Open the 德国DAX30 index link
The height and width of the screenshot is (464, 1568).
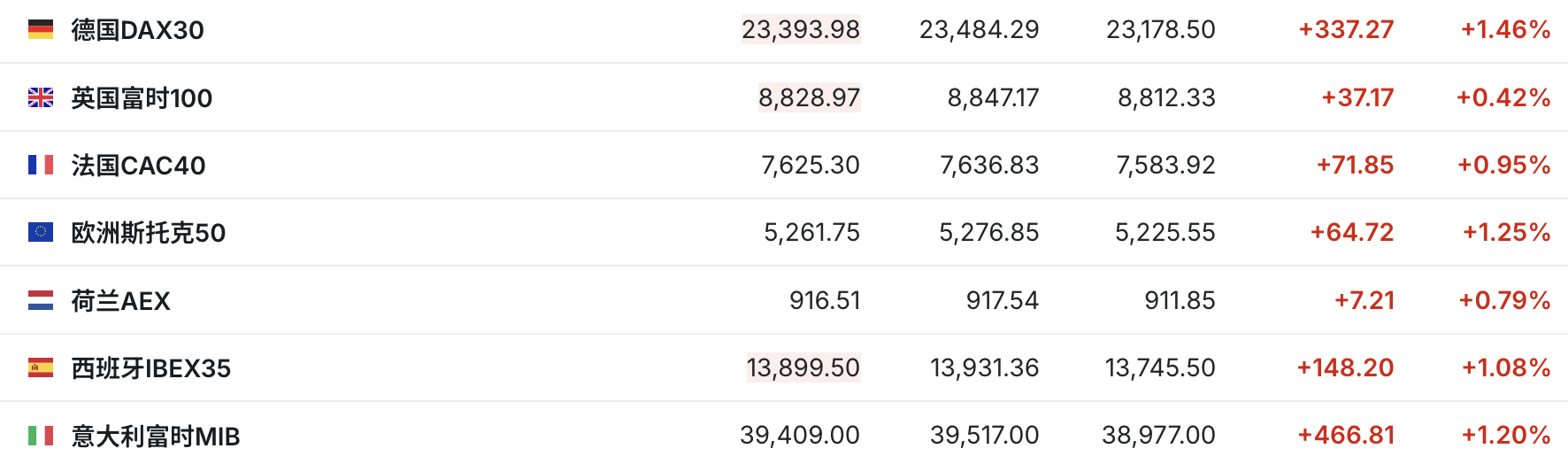pos(137,30)
